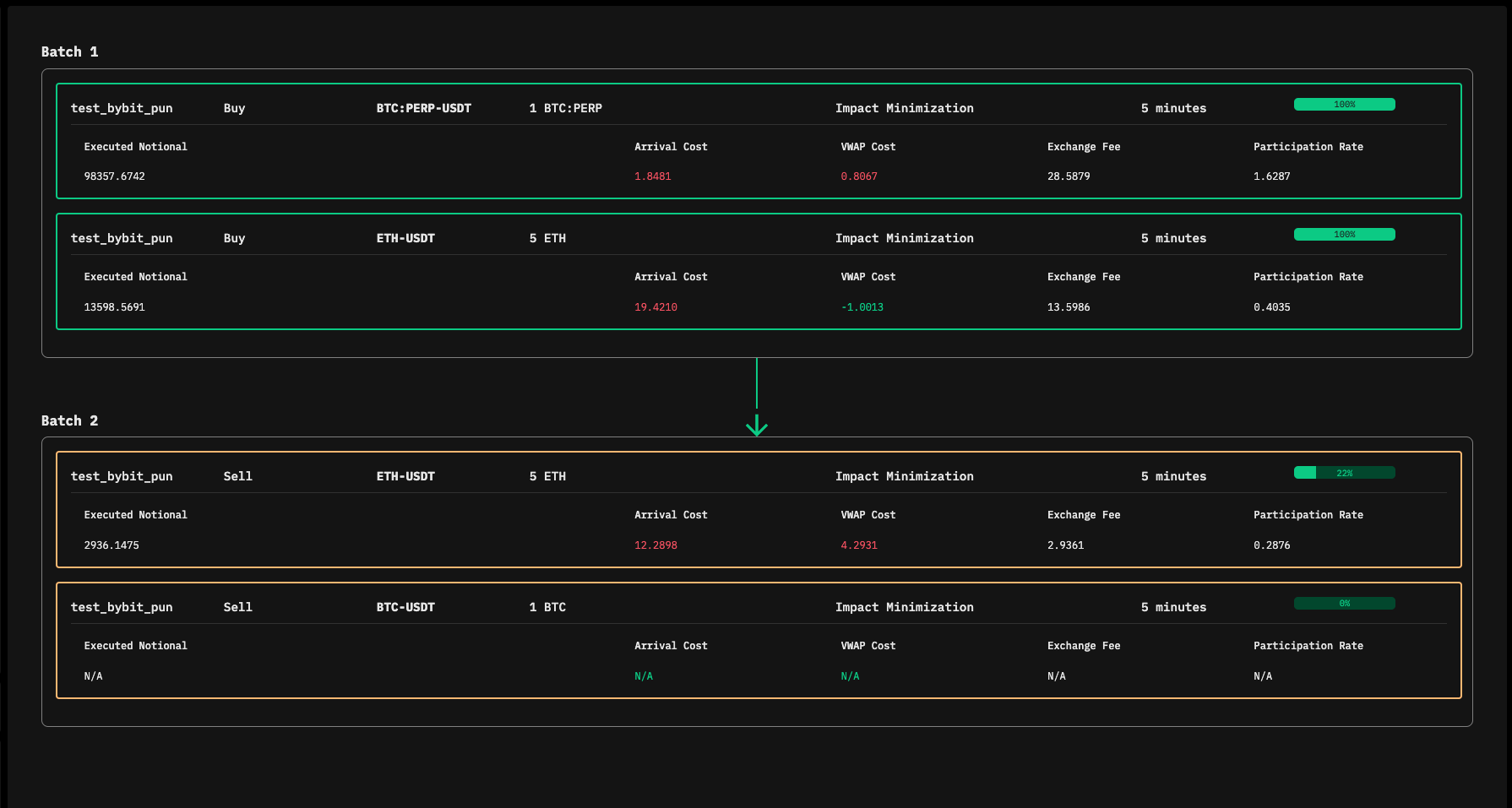Open the BTC-USDT pair label
This screenshot has height=808, width=1512.
click(405, 607)
